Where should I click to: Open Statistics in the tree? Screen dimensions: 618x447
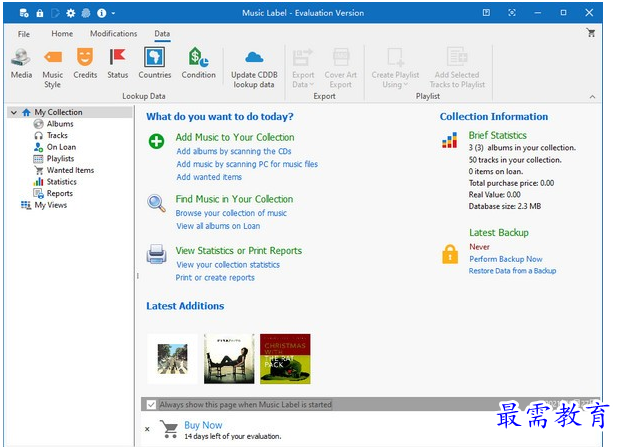coord(61,182)
